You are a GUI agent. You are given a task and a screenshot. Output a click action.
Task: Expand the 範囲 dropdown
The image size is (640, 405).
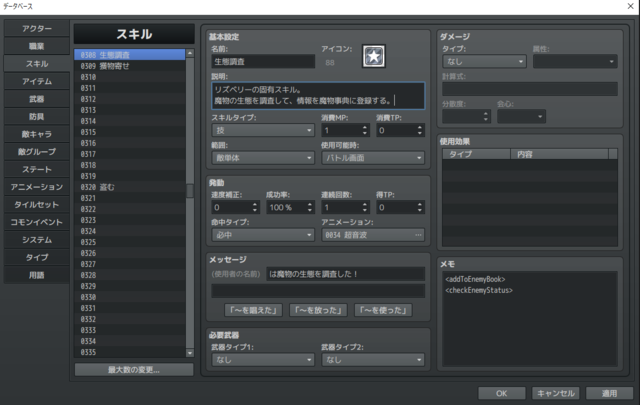263,158
